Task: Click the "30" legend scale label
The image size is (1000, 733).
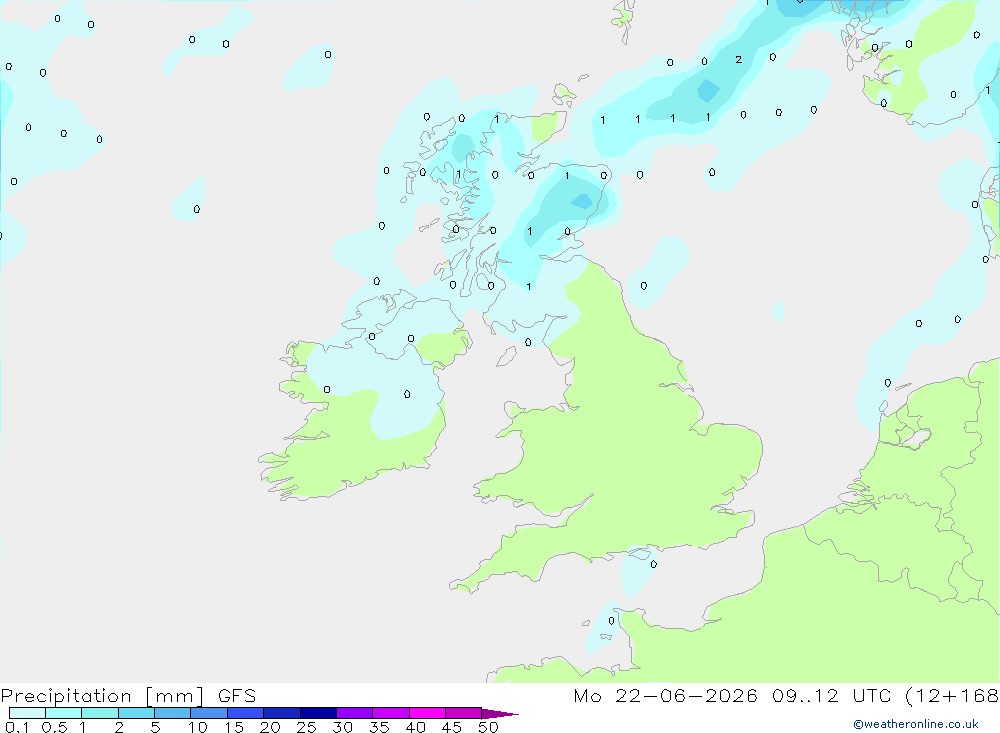Action: tap(342, 727)
